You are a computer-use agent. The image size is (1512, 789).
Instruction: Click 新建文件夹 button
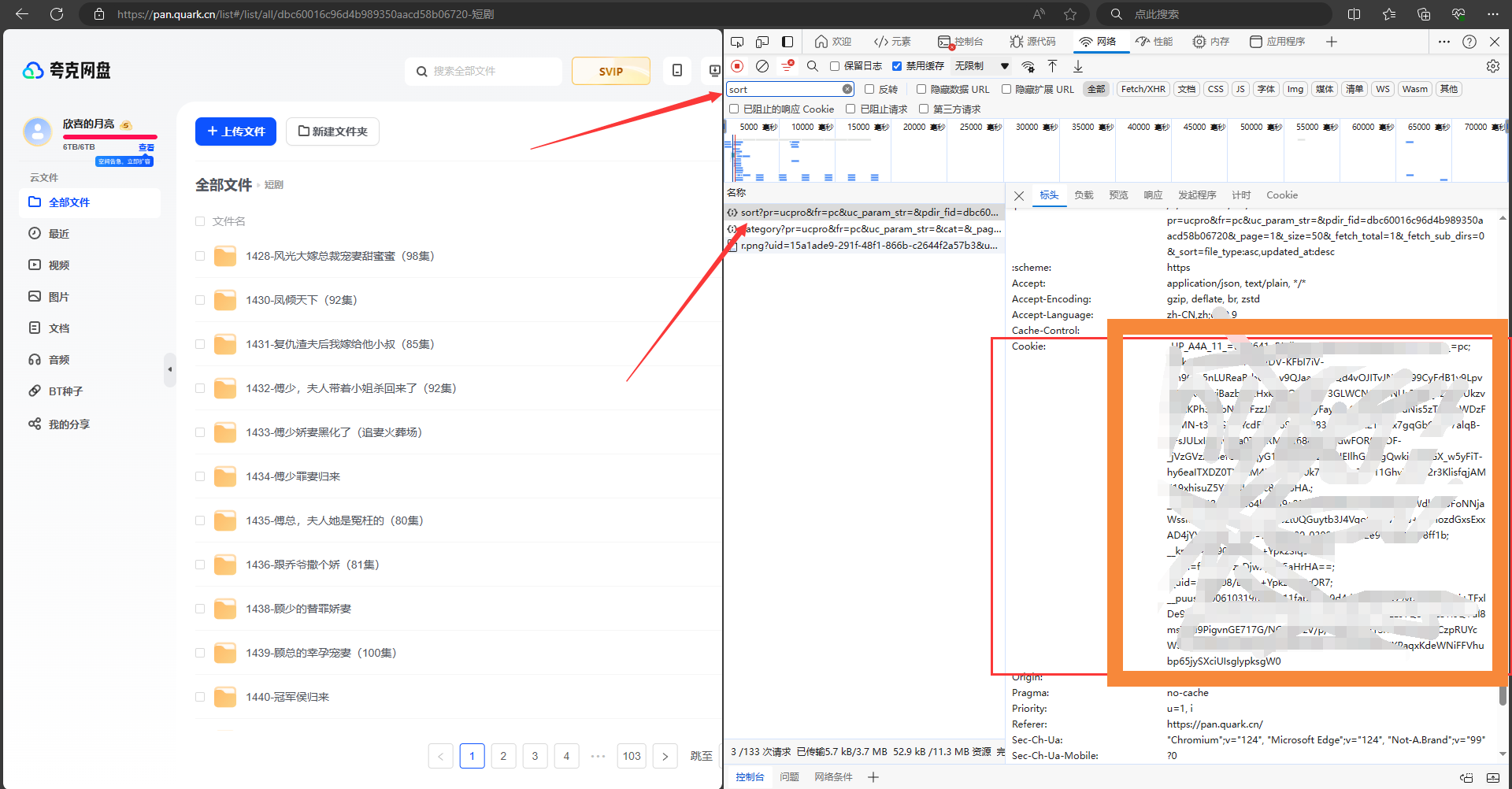point(332,131)
